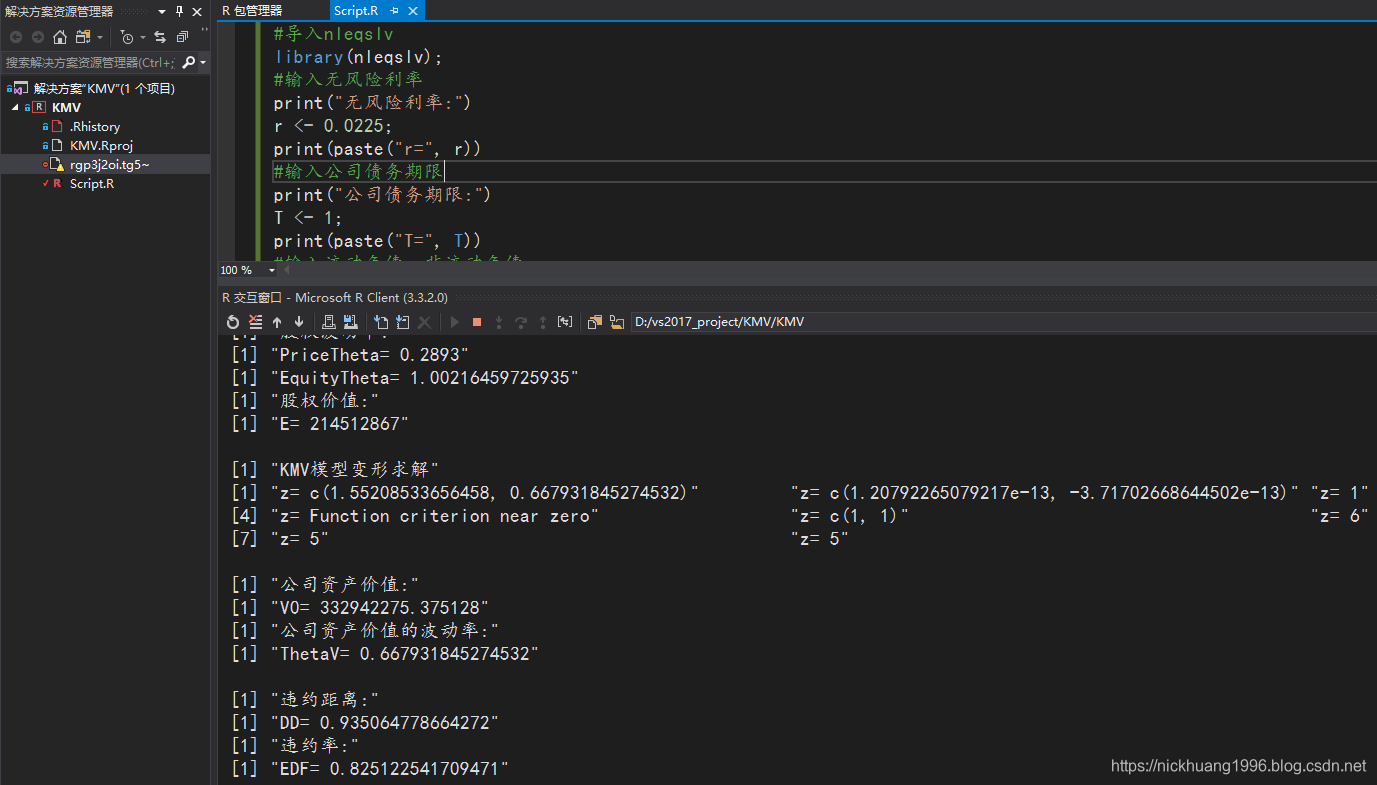Viewport: 1377px width, 785px height.
Task: Click the Home icon in Solution Explorer
Action: click(60, 37)
